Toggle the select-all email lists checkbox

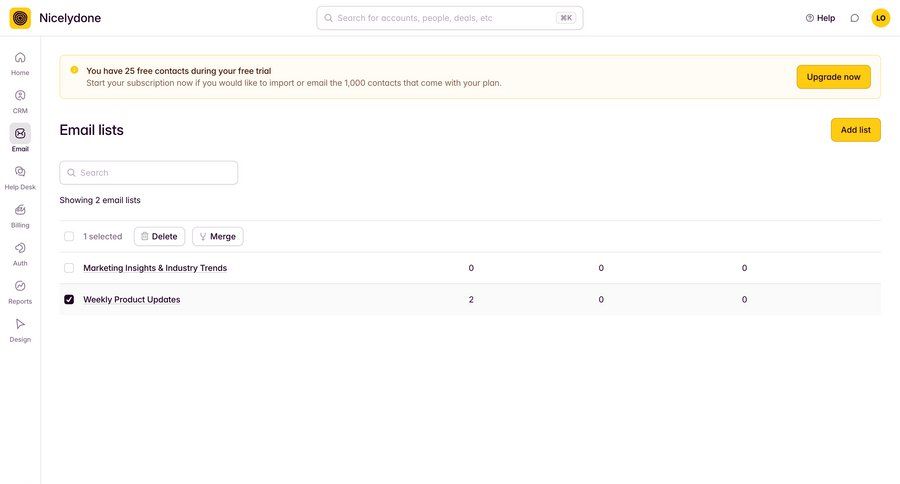(x=69, y=237)
